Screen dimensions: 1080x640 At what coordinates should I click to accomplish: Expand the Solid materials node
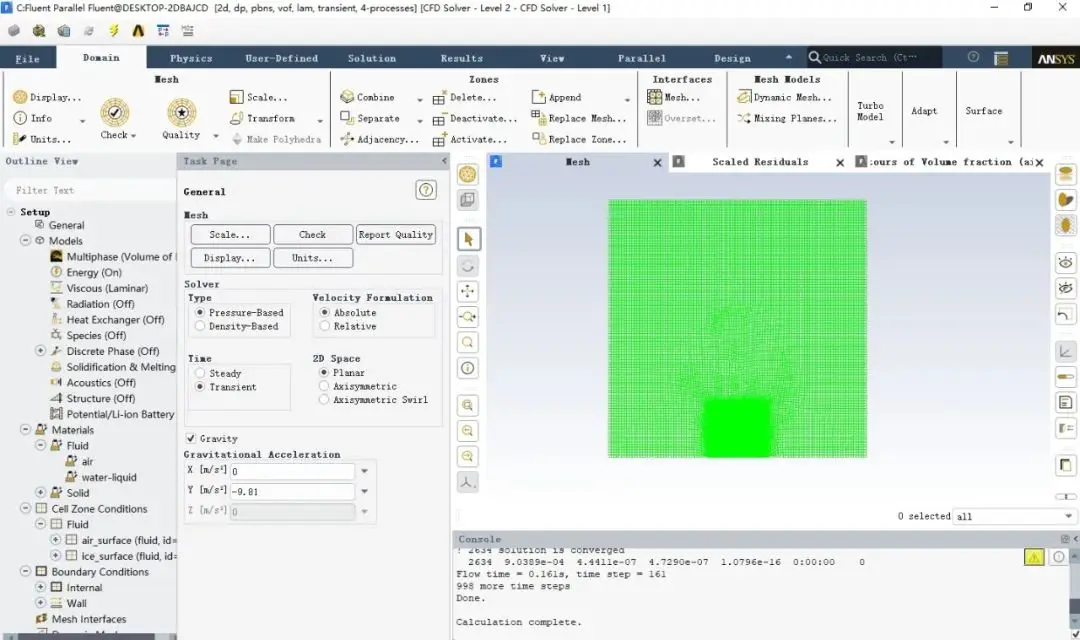coord(41,493)
